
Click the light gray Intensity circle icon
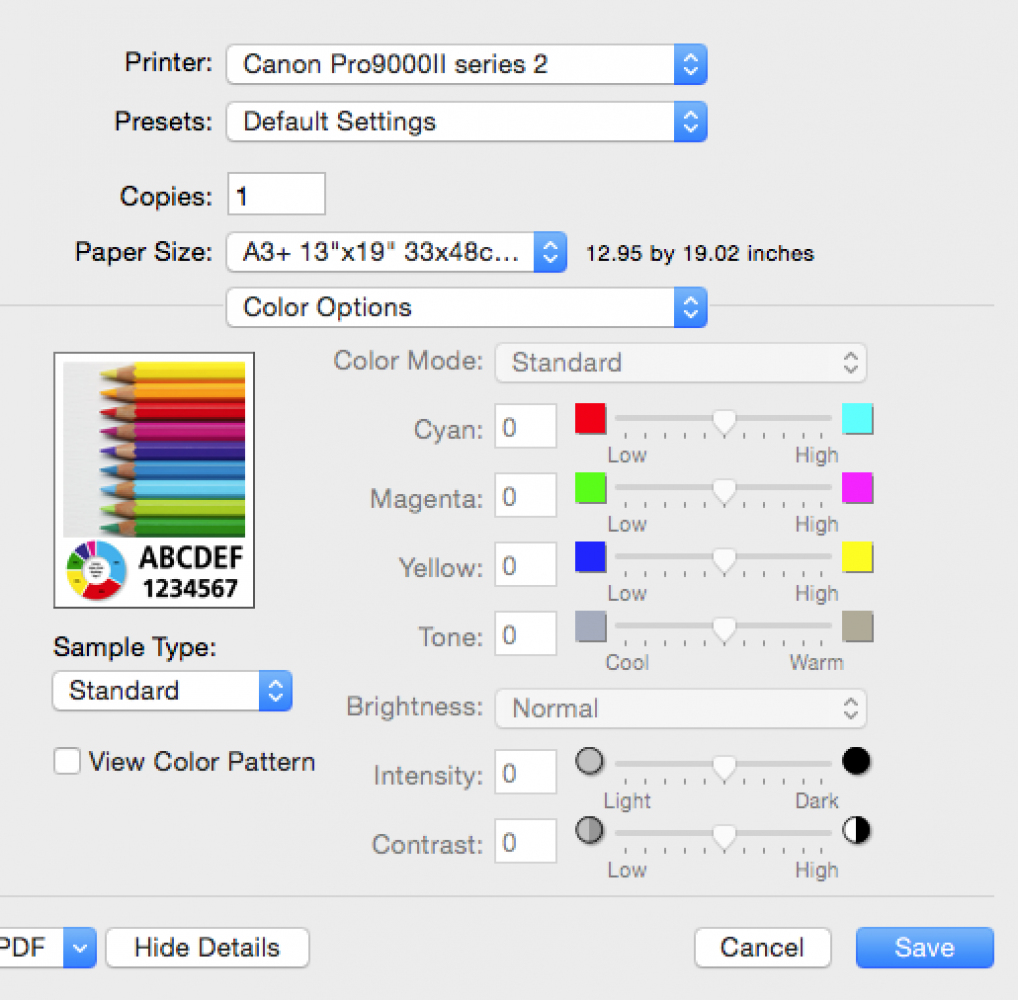point(590,762)
